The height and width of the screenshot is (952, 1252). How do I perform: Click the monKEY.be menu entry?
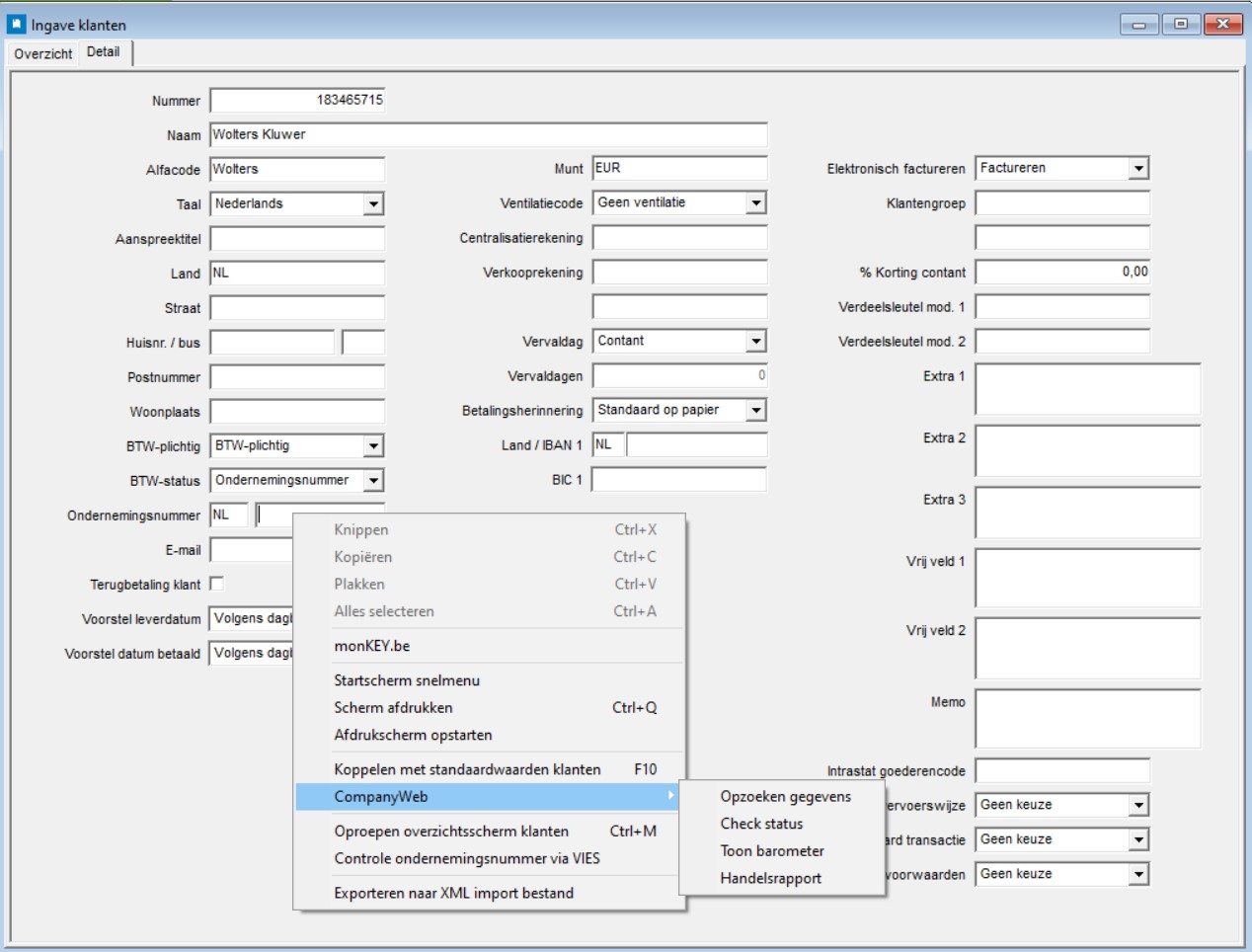tap(371, 646)
